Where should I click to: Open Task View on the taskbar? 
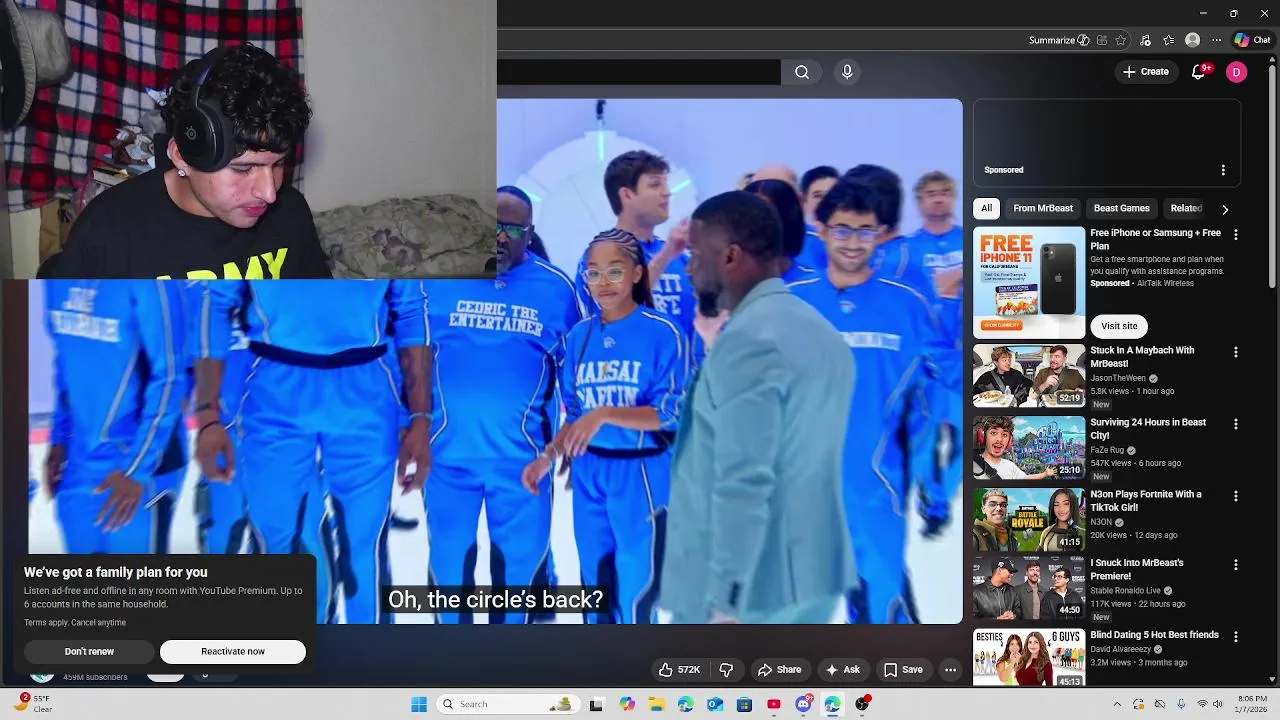tap(596, 704)
